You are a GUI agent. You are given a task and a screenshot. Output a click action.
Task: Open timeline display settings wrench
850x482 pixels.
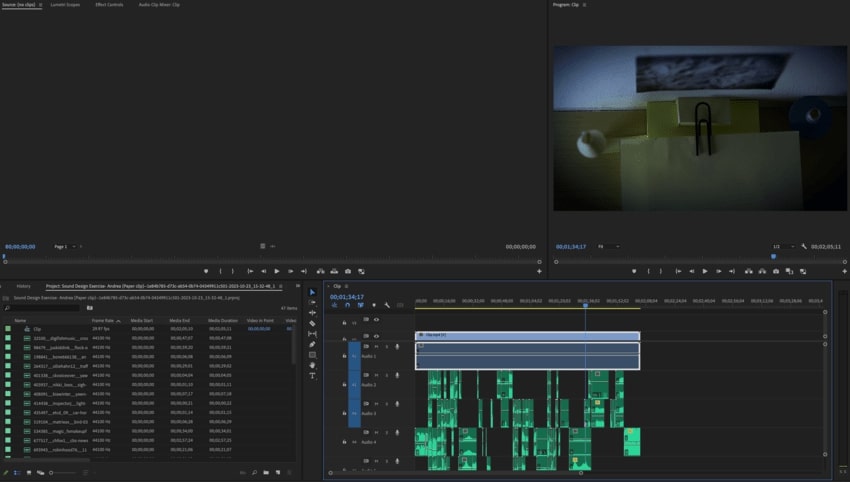(x=387, y=305)
